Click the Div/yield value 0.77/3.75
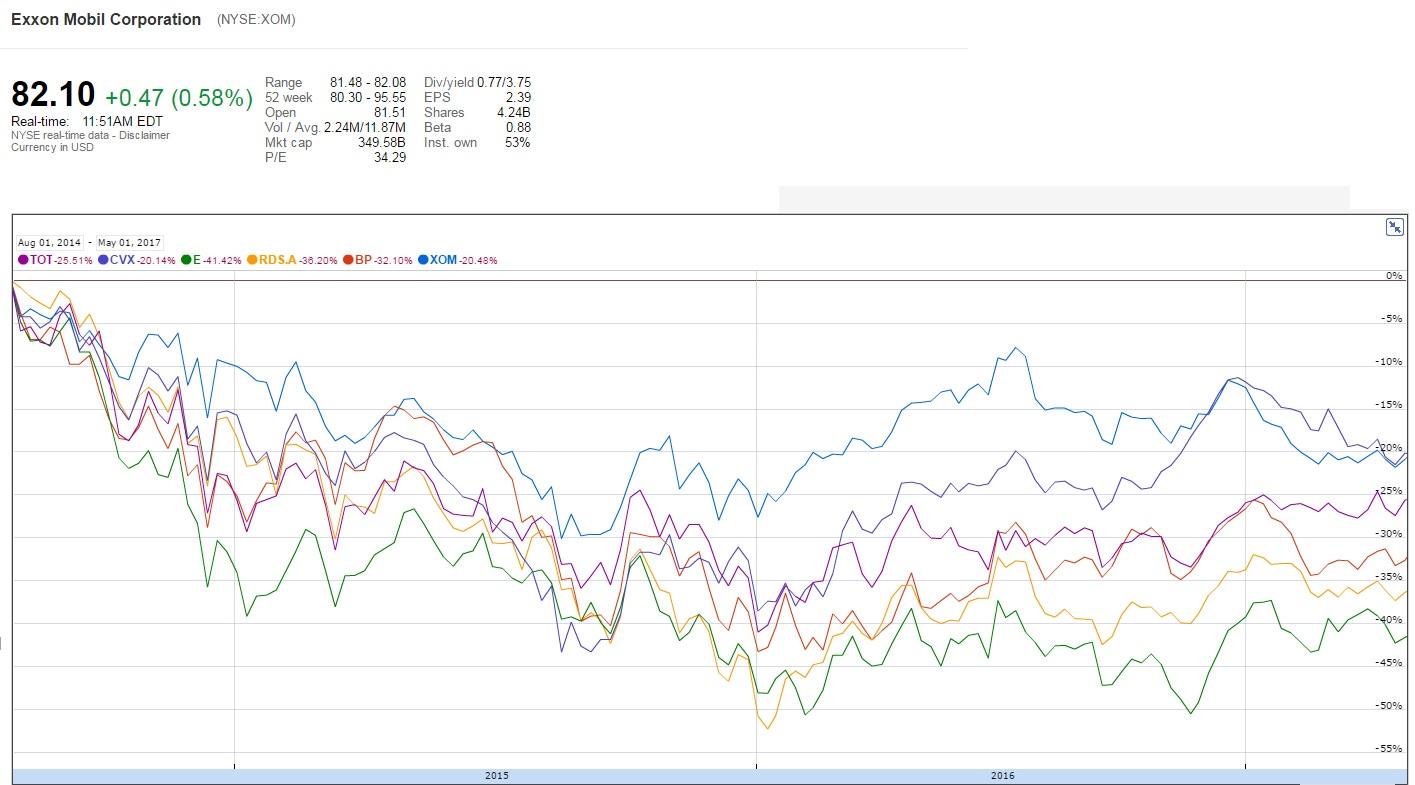 [504, 82]
